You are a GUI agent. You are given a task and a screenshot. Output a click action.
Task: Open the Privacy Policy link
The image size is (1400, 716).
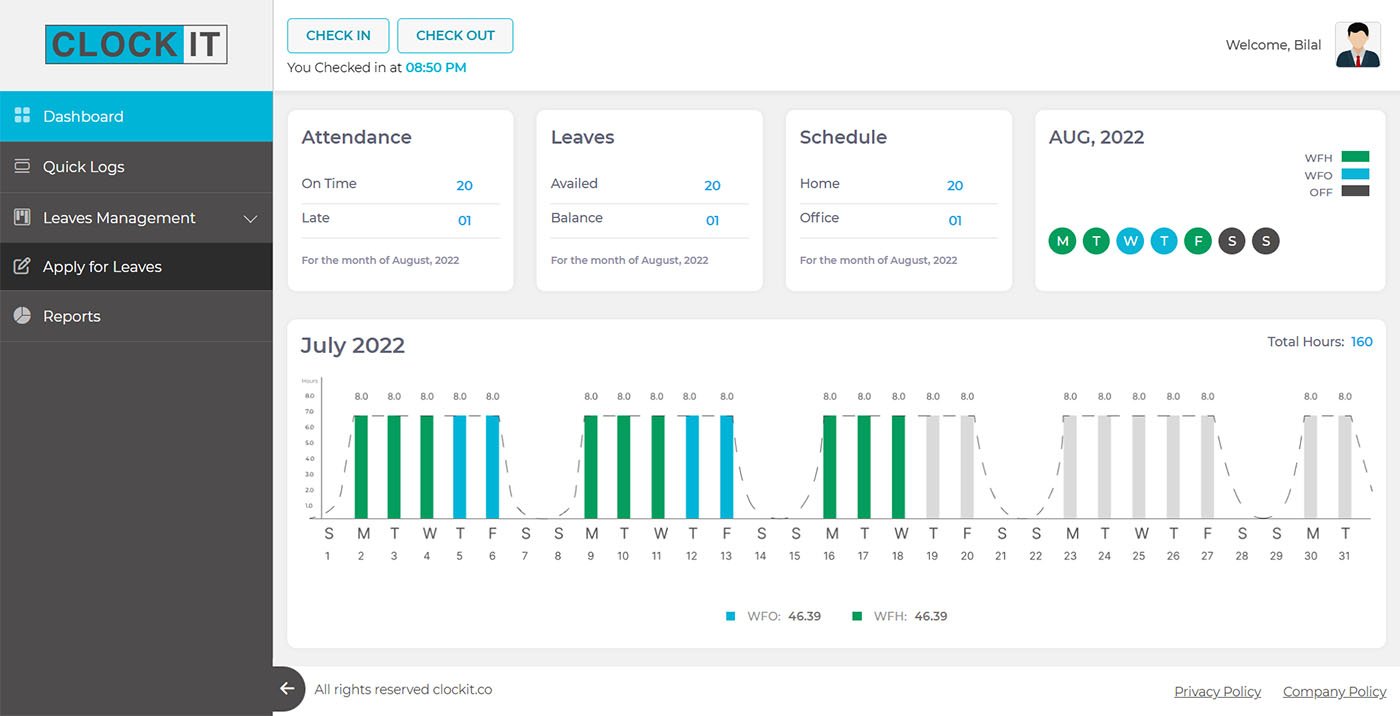pos(1217,692)
